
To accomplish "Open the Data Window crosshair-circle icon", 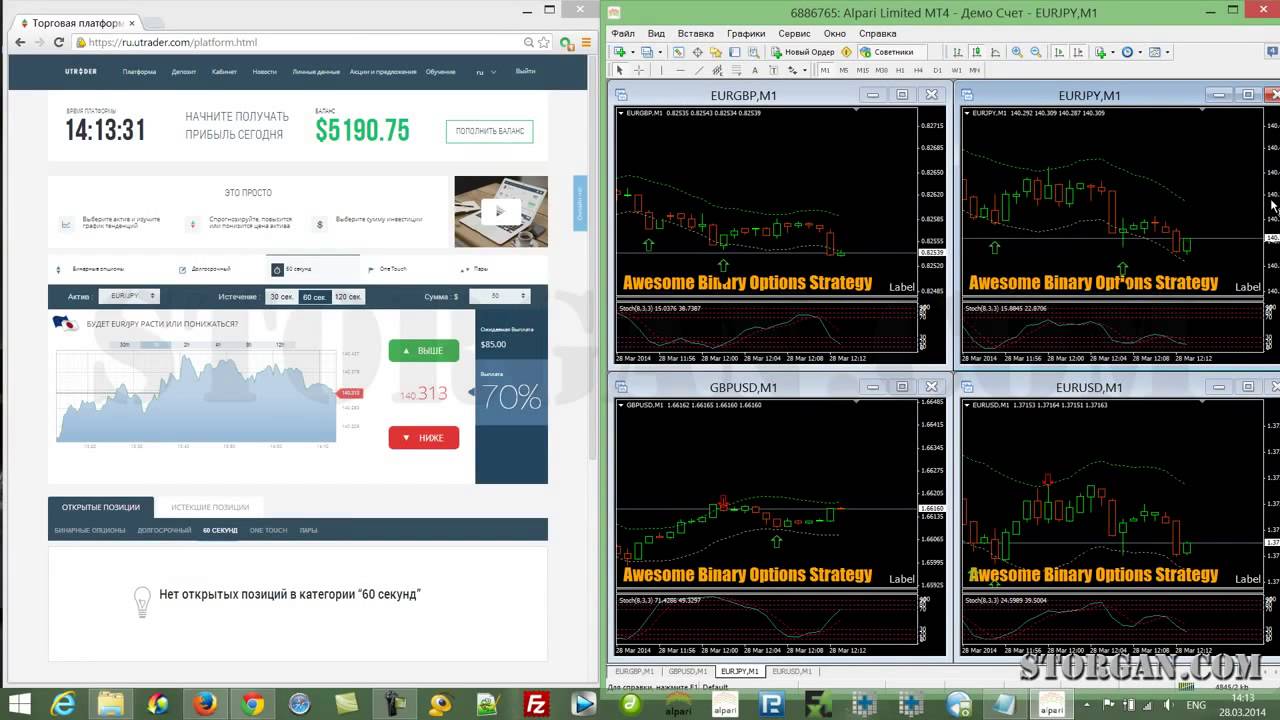I will click(698, 52).
